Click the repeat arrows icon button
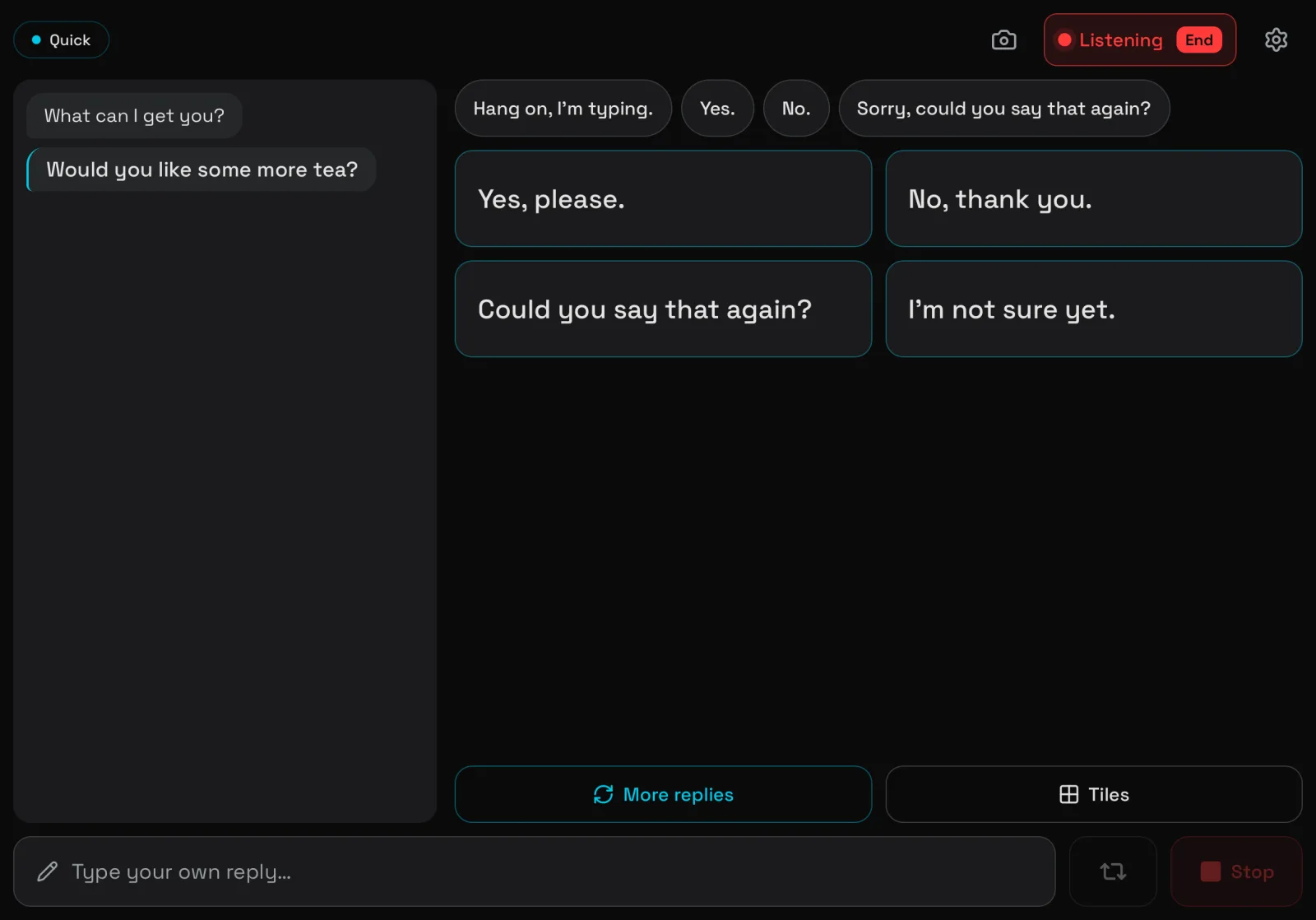Image resolution: width=1316 pixels, height=920 pixels. click(1113, 871)
